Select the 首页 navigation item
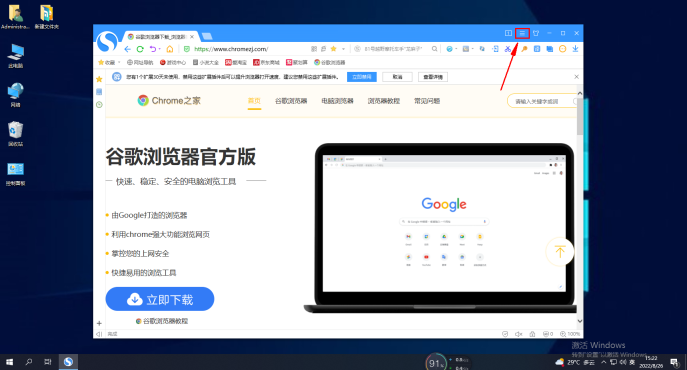Screen dimensions: 687x370 pos(254,101)
